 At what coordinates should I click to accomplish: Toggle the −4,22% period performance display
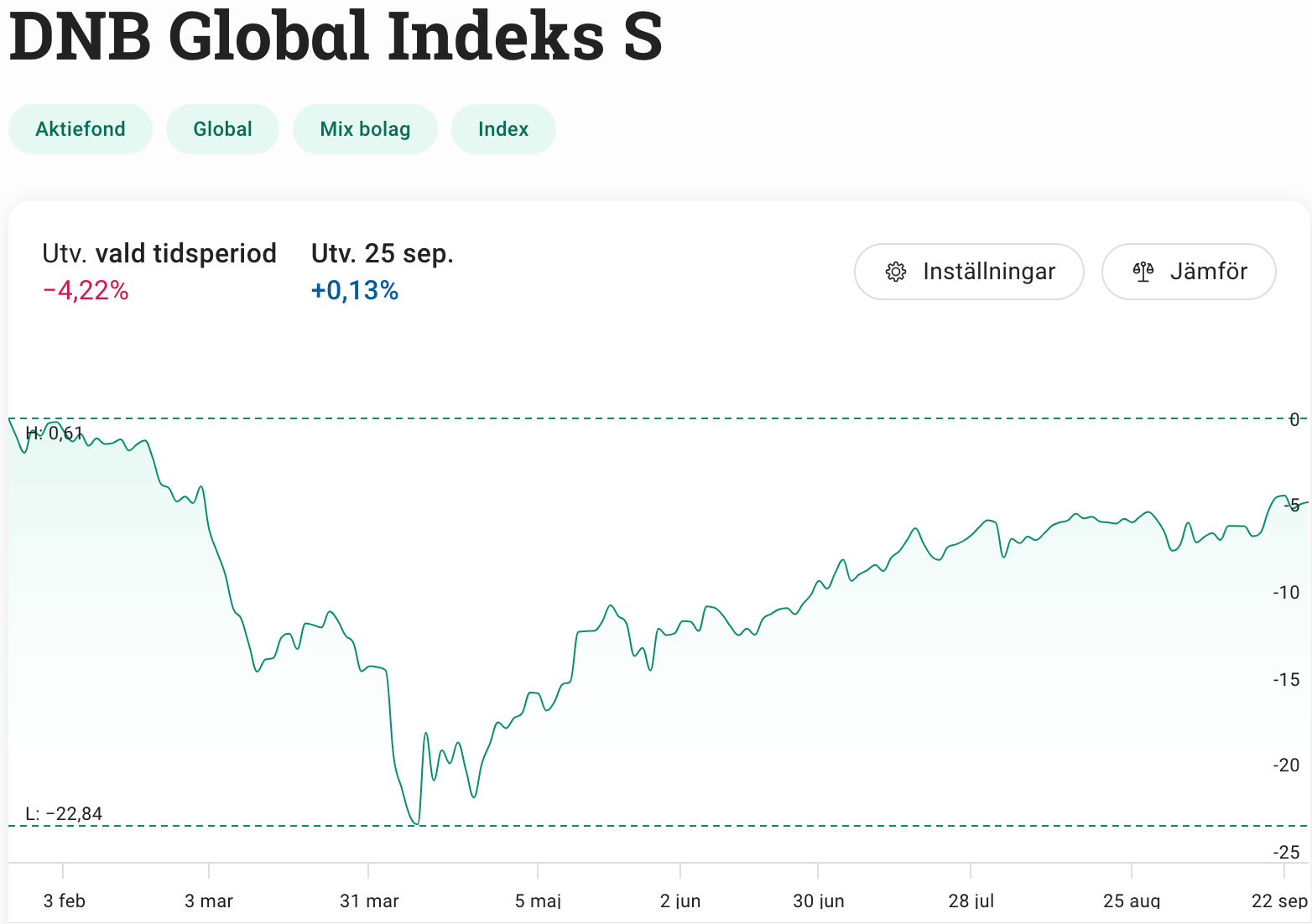point(85,289)
